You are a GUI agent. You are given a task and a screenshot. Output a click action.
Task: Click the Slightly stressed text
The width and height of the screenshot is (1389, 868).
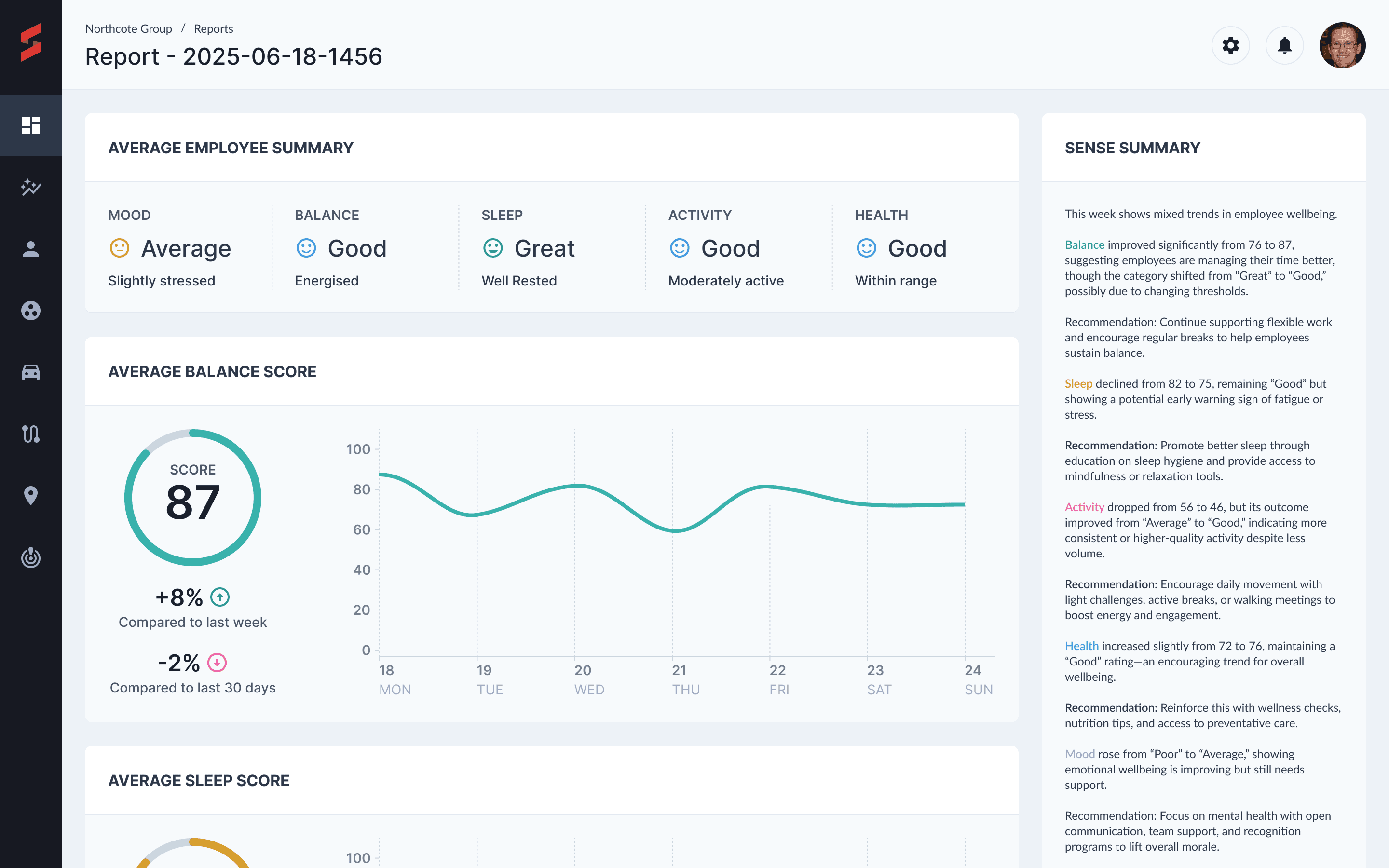pos(162,281)
